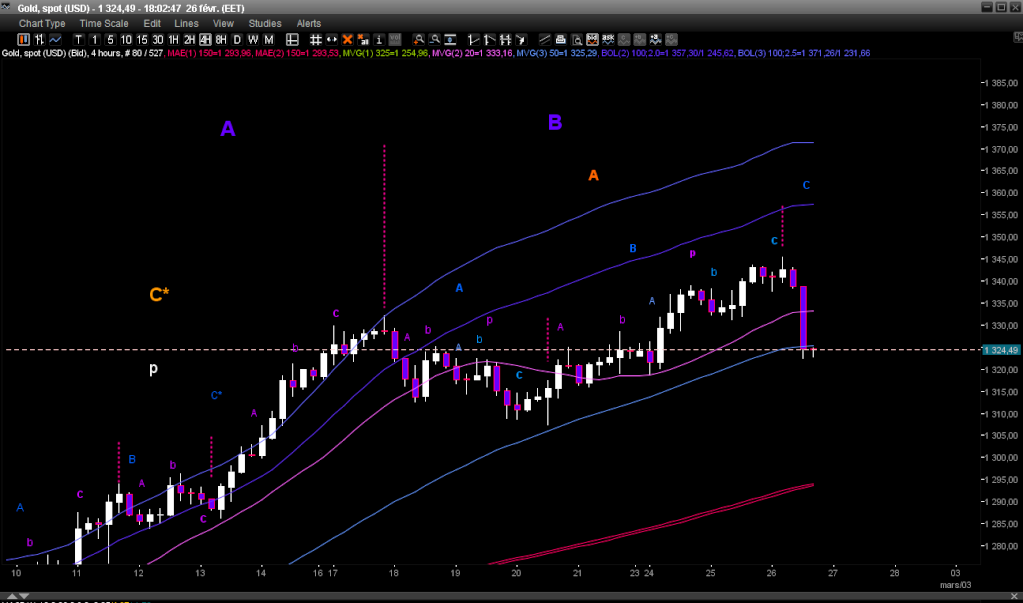The width and height of the screenshot is (1023, 603).
Task: Select the 30-minute timeframe button
Action: pos(157,39)
